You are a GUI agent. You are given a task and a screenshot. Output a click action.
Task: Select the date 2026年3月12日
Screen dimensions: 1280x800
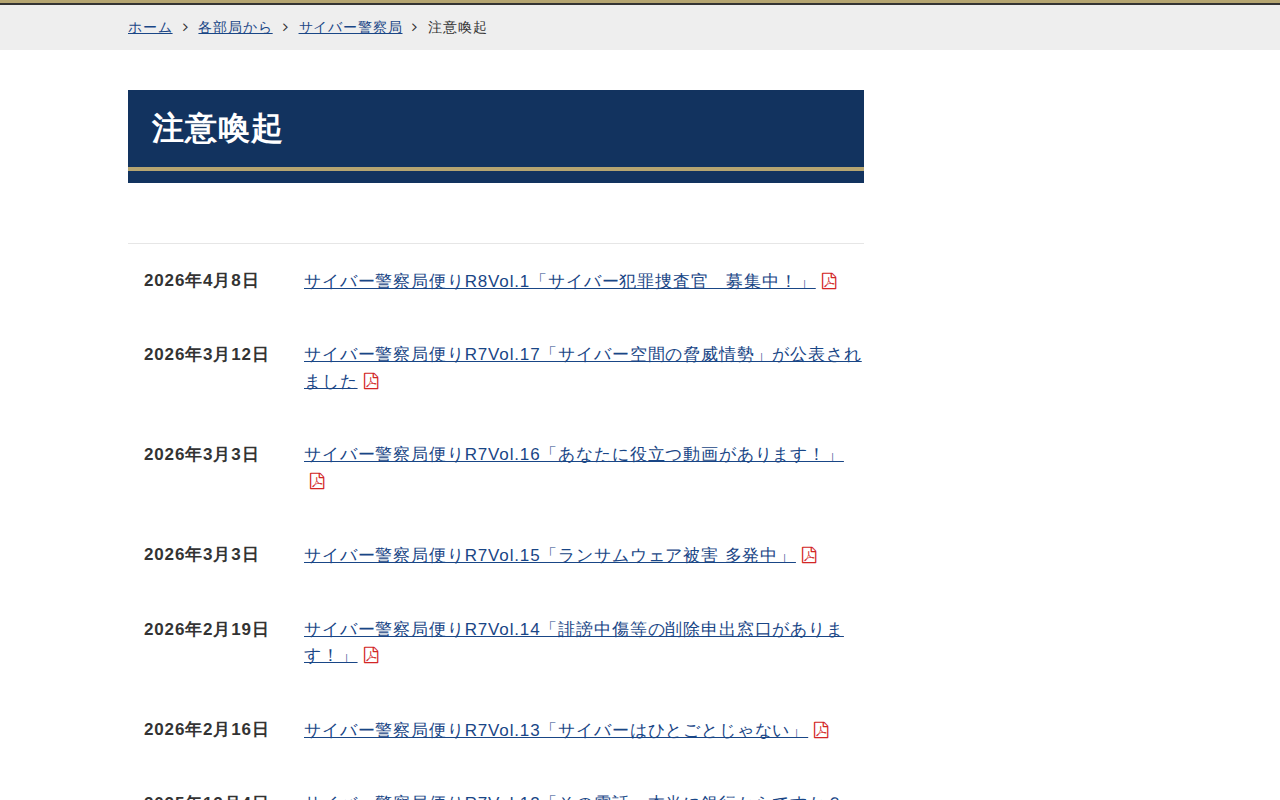pyautogui.click(x=206, y=355)
